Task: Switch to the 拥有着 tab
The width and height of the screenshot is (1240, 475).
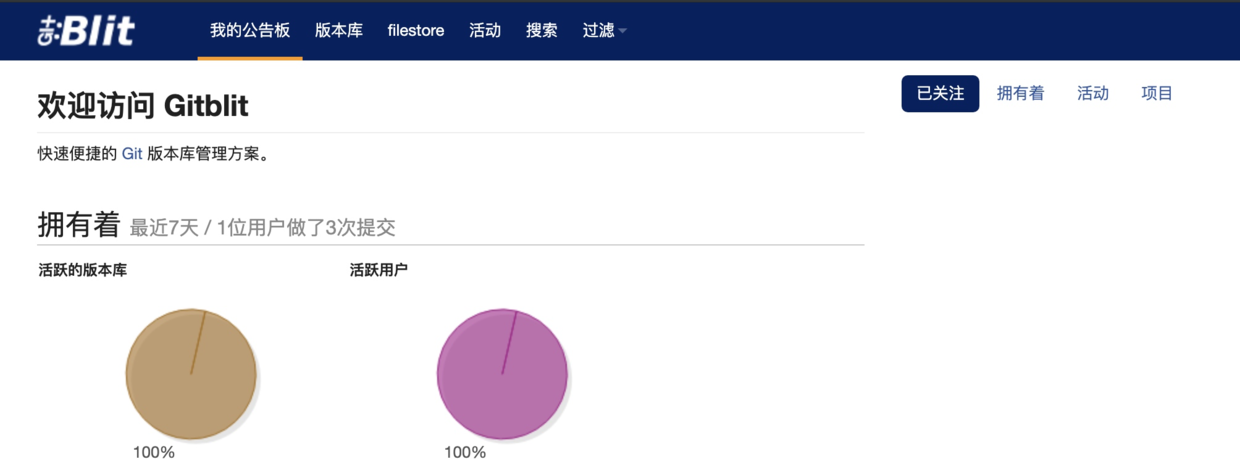Action: pos(1020,93)
